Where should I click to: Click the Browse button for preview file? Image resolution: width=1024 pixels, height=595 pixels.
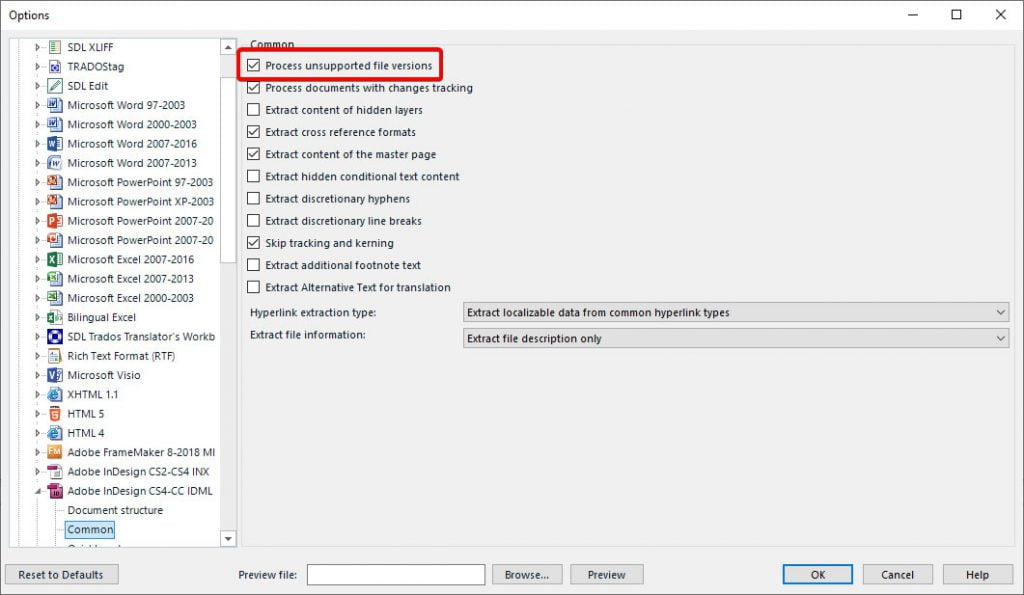pyautogui.click(x=527, y=574)
